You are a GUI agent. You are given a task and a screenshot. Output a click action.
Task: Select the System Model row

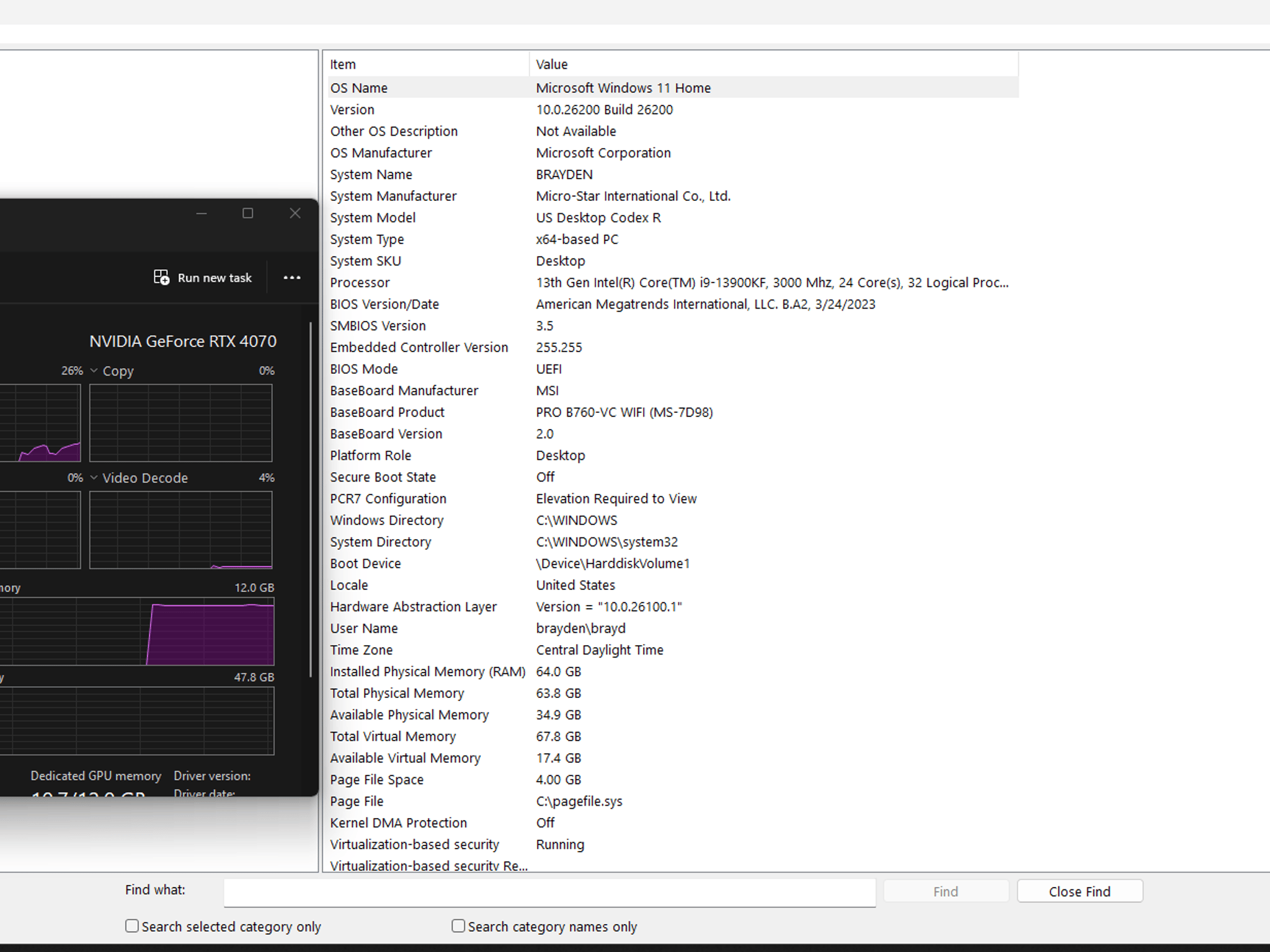tap(673, 218)
